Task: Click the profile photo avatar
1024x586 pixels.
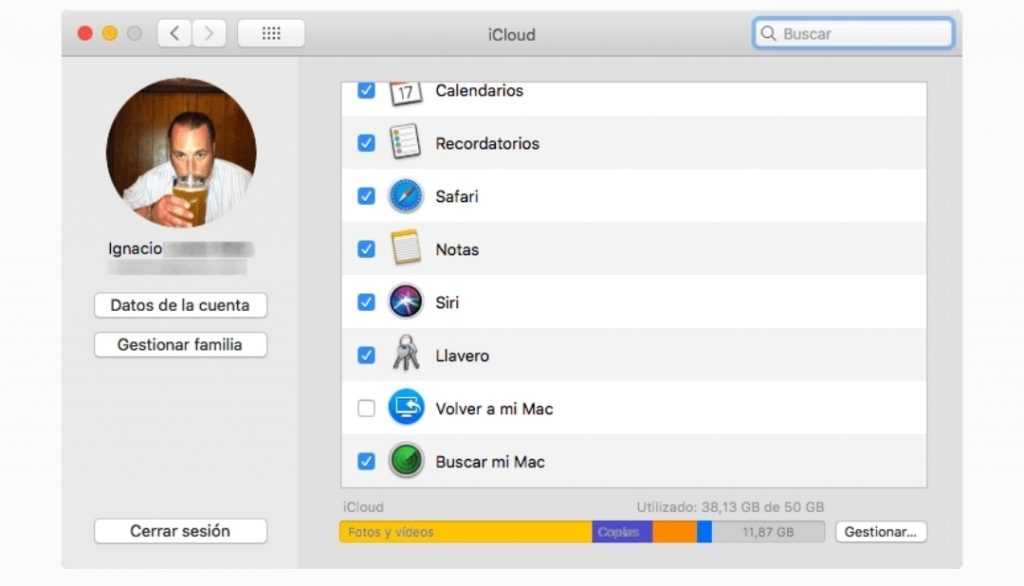Action: tap(181, 153)
